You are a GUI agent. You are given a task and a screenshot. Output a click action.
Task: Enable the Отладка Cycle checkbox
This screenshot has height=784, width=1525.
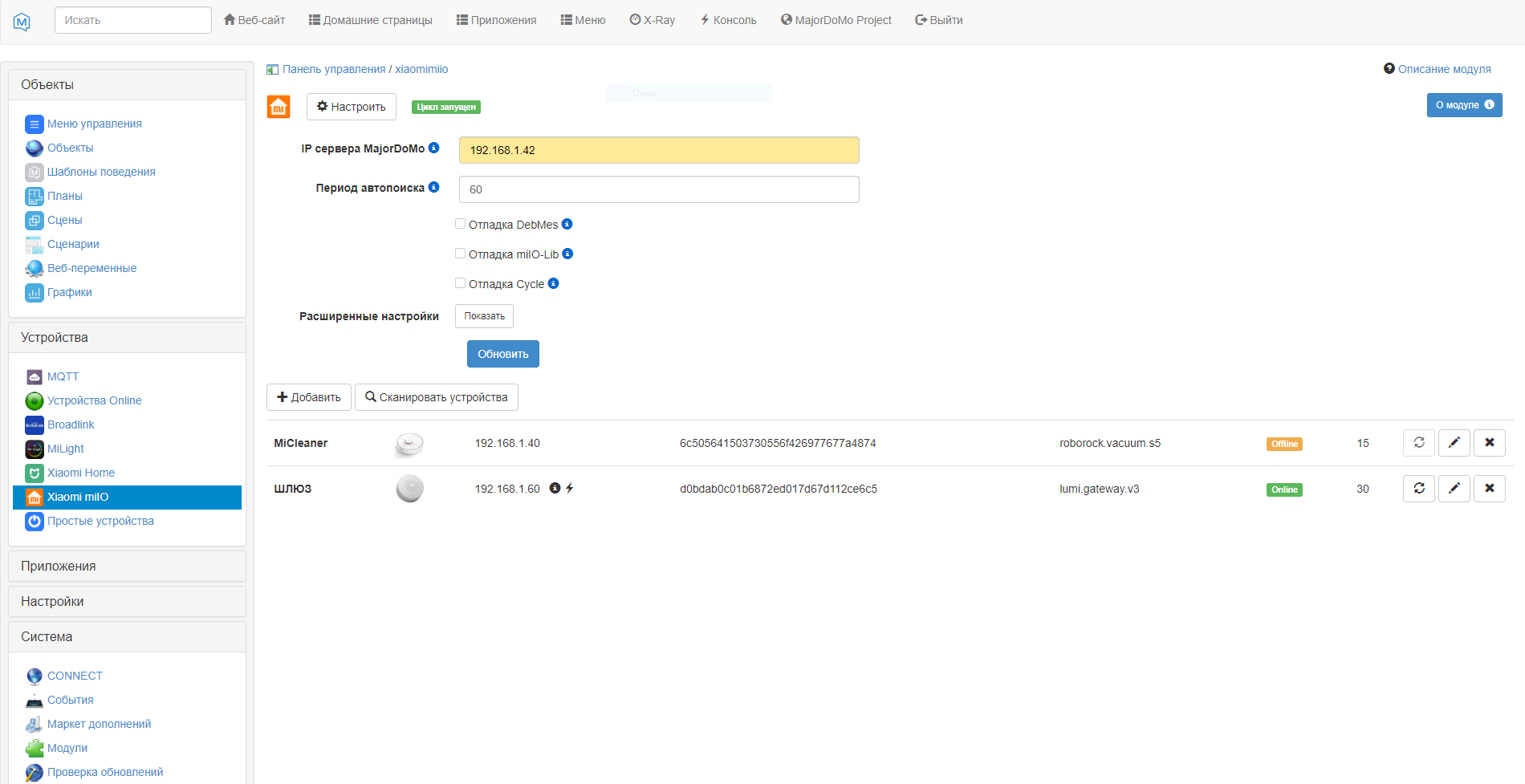[x=461, y=283]
